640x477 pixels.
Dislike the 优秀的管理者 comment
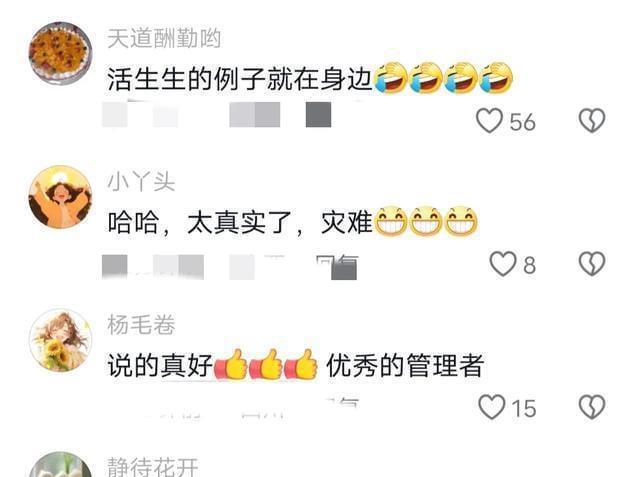592,407
